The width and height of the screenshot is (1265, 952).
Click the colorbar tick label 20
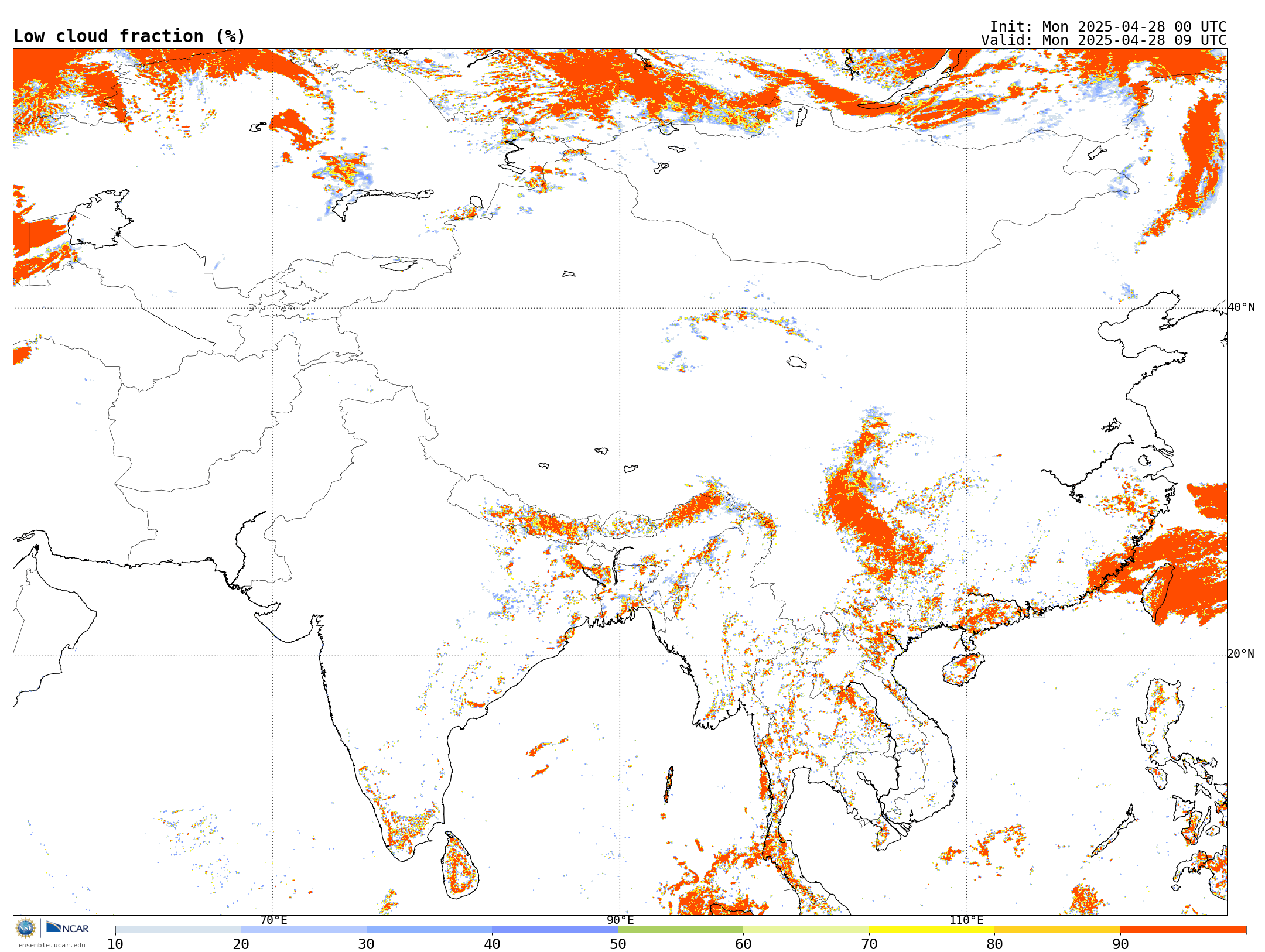point(241,944)
